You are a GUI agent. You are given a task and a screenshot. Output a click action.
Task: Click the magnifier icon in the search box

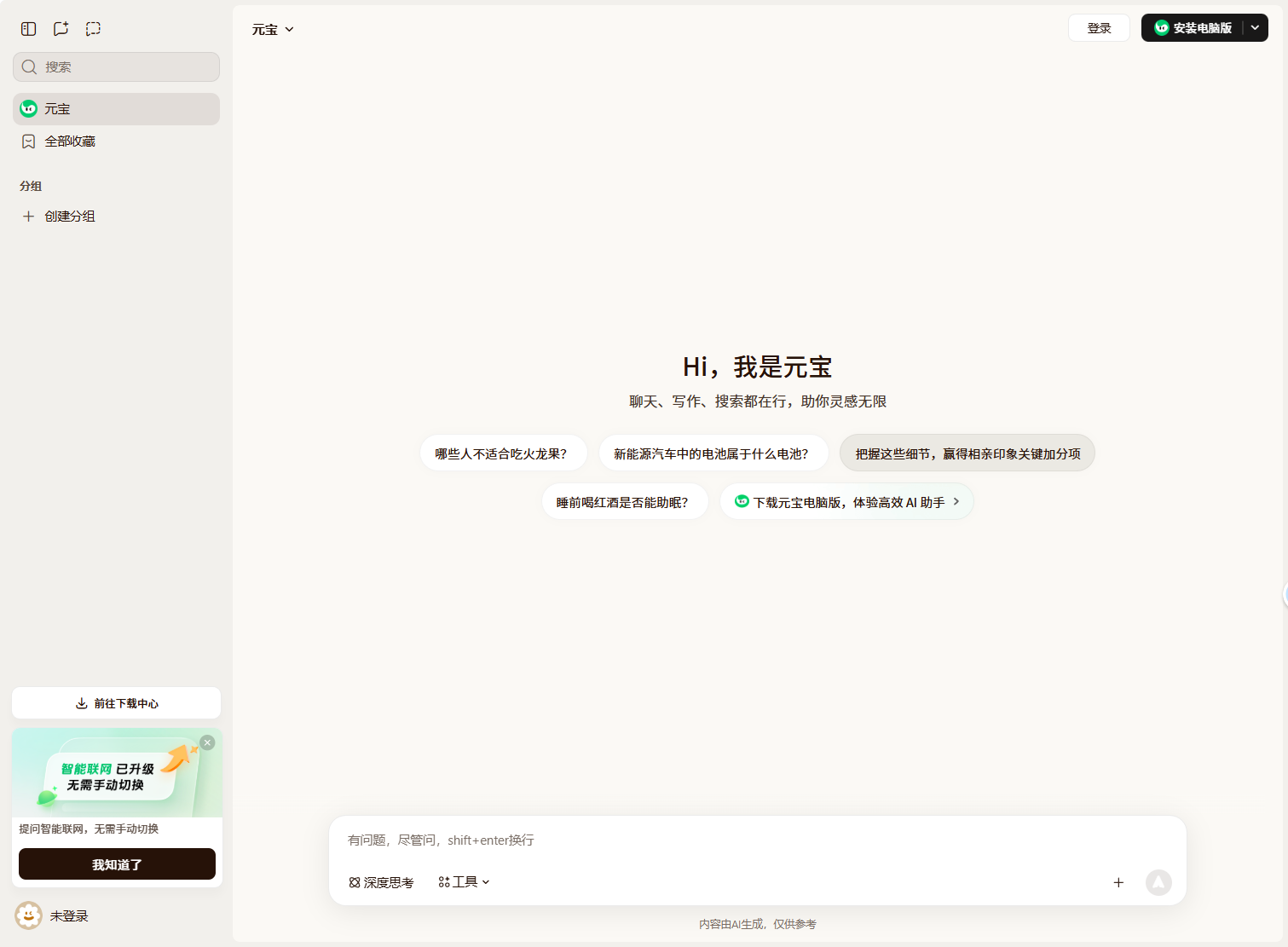click(x=29, y=66)
